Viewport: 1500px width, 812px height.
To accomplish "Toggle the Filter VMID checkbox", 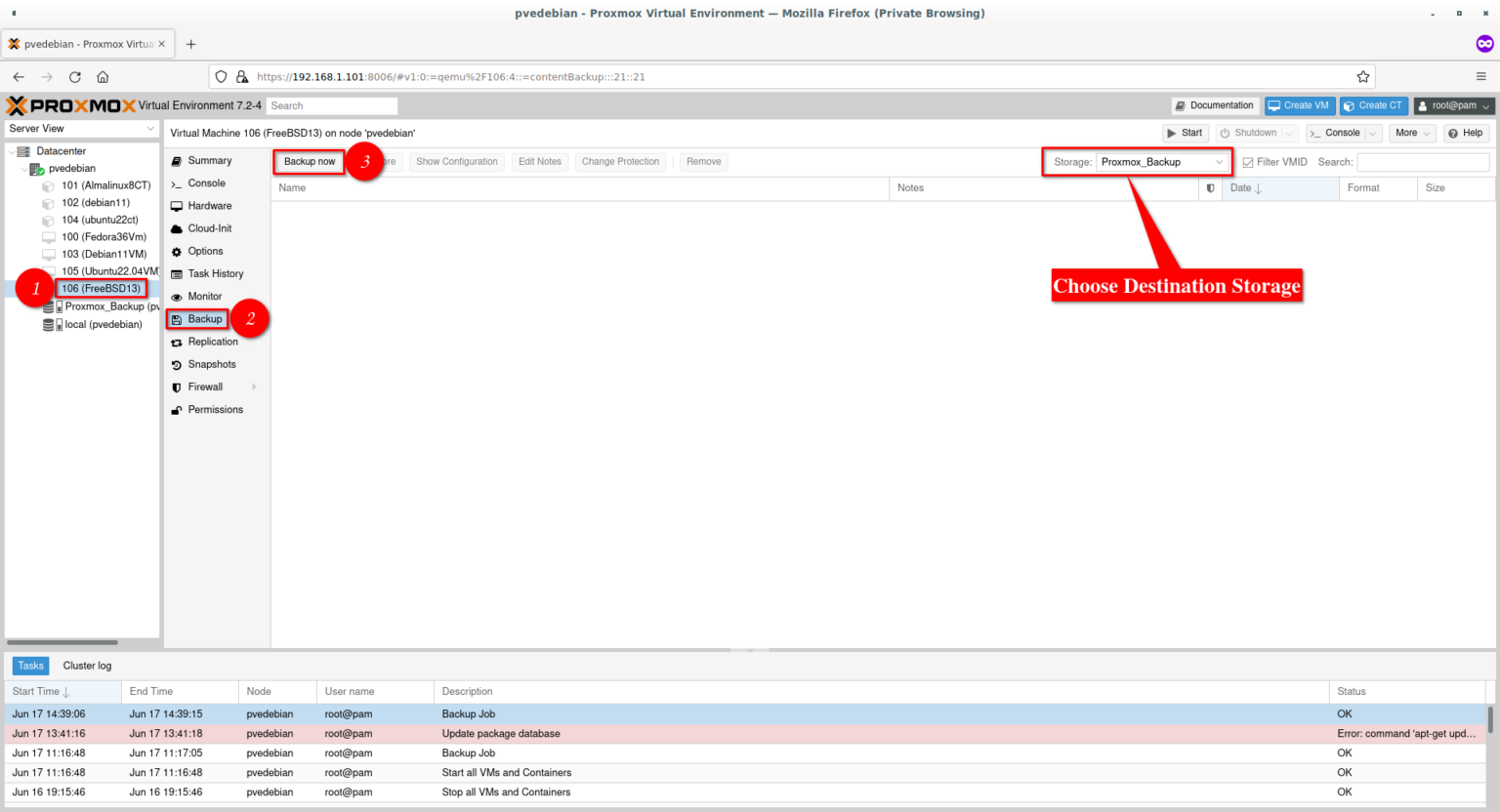I will (x=1247, y=162).
